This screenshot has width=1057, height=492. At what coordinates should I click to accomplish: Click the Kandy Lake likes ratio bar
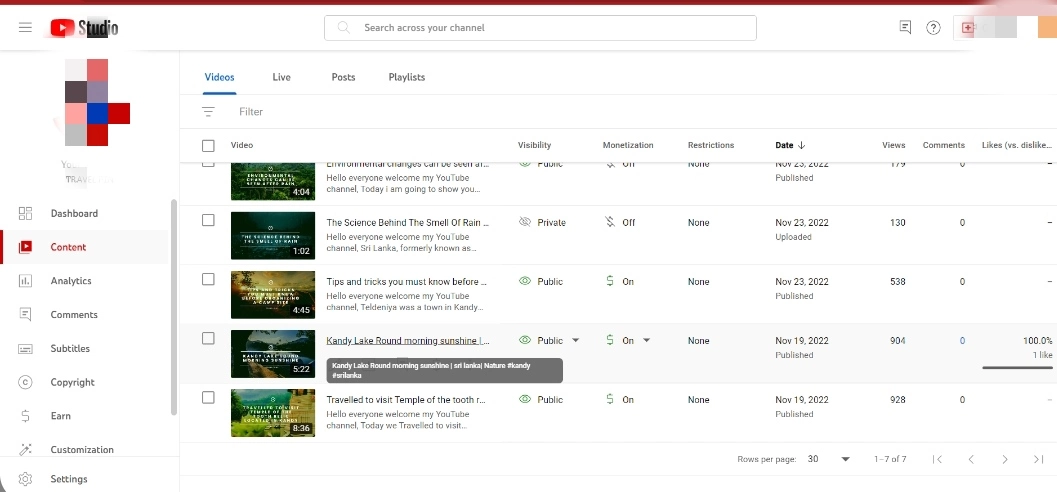tap(1017, 367)
